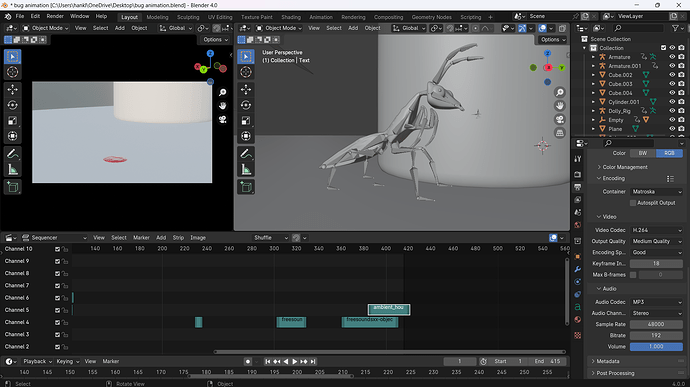Hide the Plane object with eye icon
Image resolution: width=690 pixels, height=387 pixels.
pos(672,129)
